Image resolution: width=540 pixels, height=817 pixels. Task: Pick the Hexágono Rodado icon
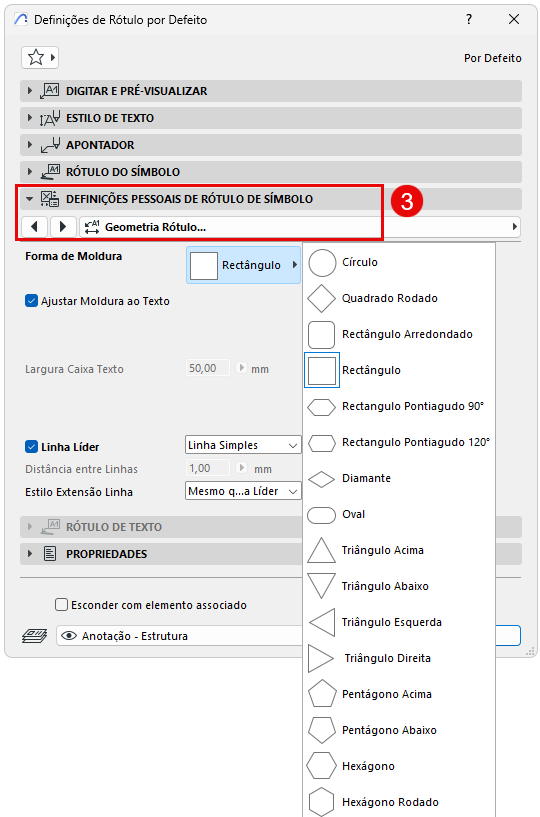(x=322, y=802)
